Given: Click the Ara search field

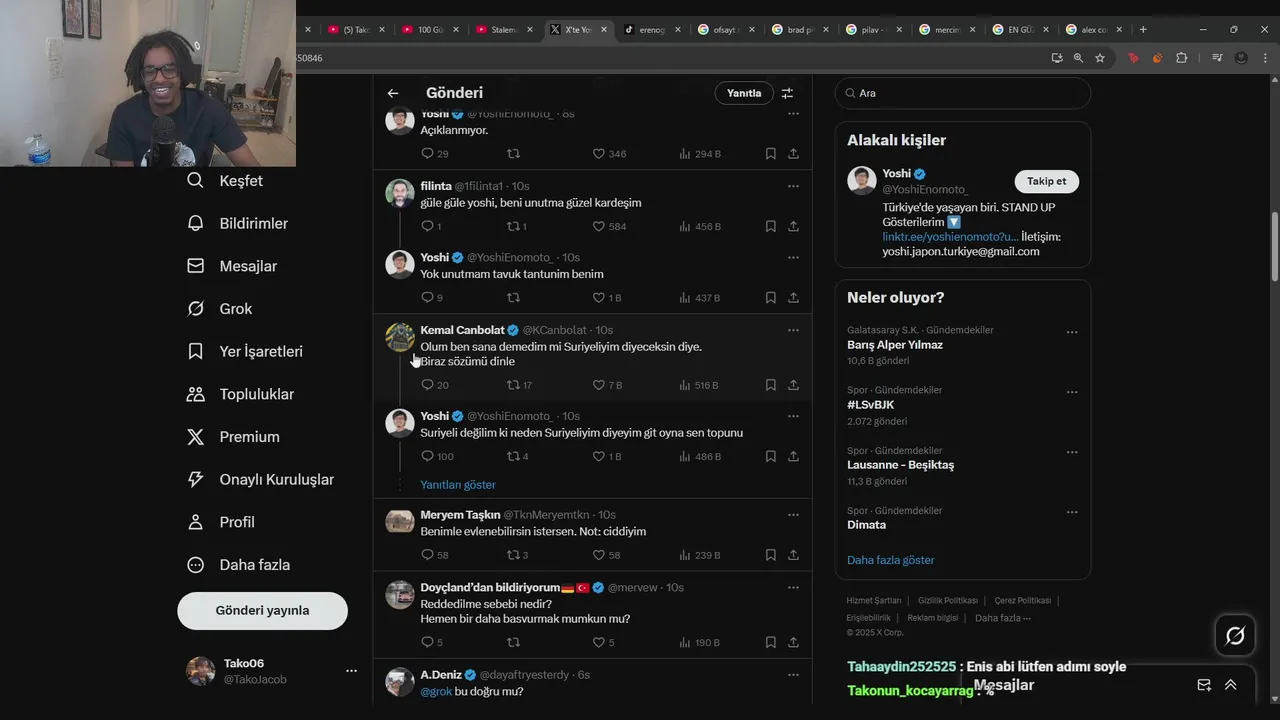Looking at the screenshot, I should [963, 93].
